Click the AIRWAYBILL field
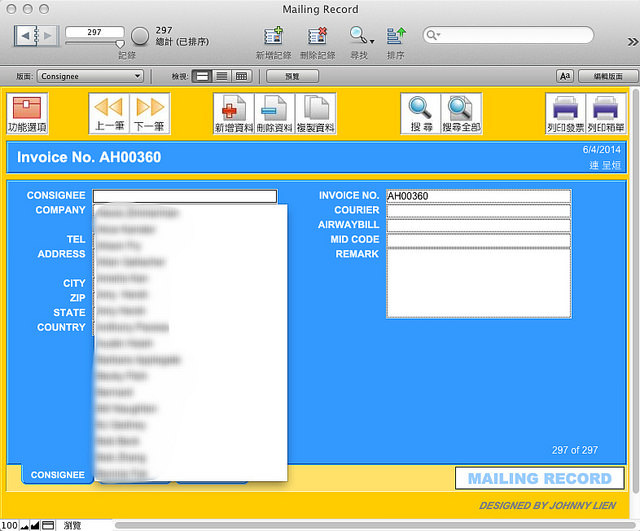 (x=478, y=225)
